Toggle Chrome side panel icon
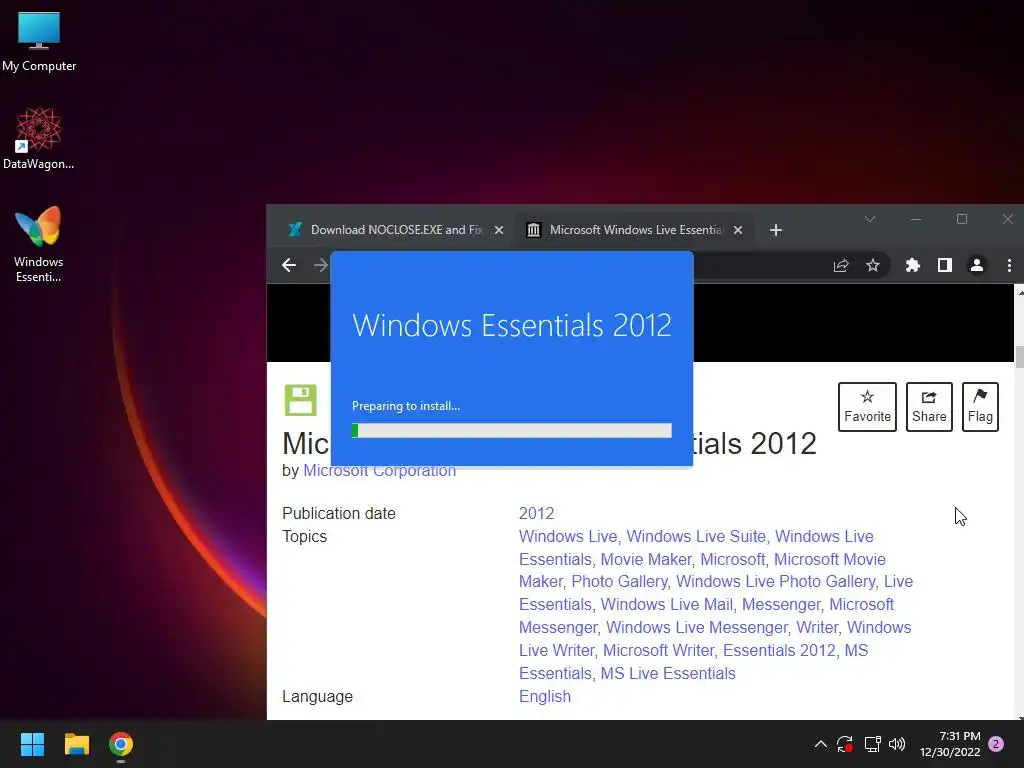 pos(944,265)
